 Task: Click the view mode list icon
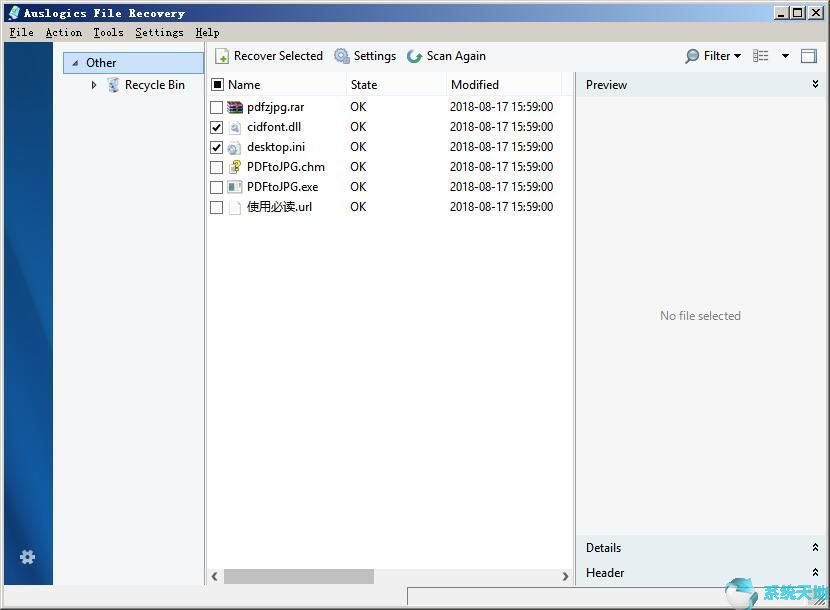click(760, 56)
